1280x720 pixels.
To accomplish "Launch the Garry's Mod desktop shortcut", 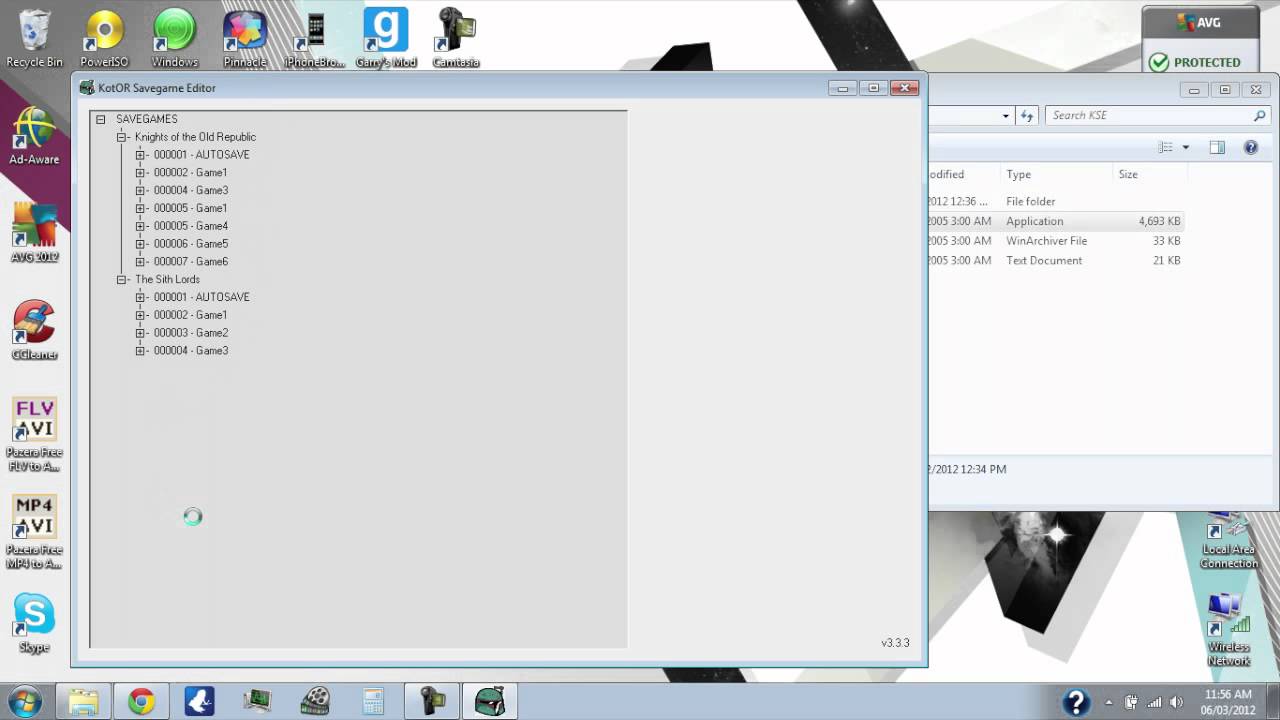I will (386, 40).
